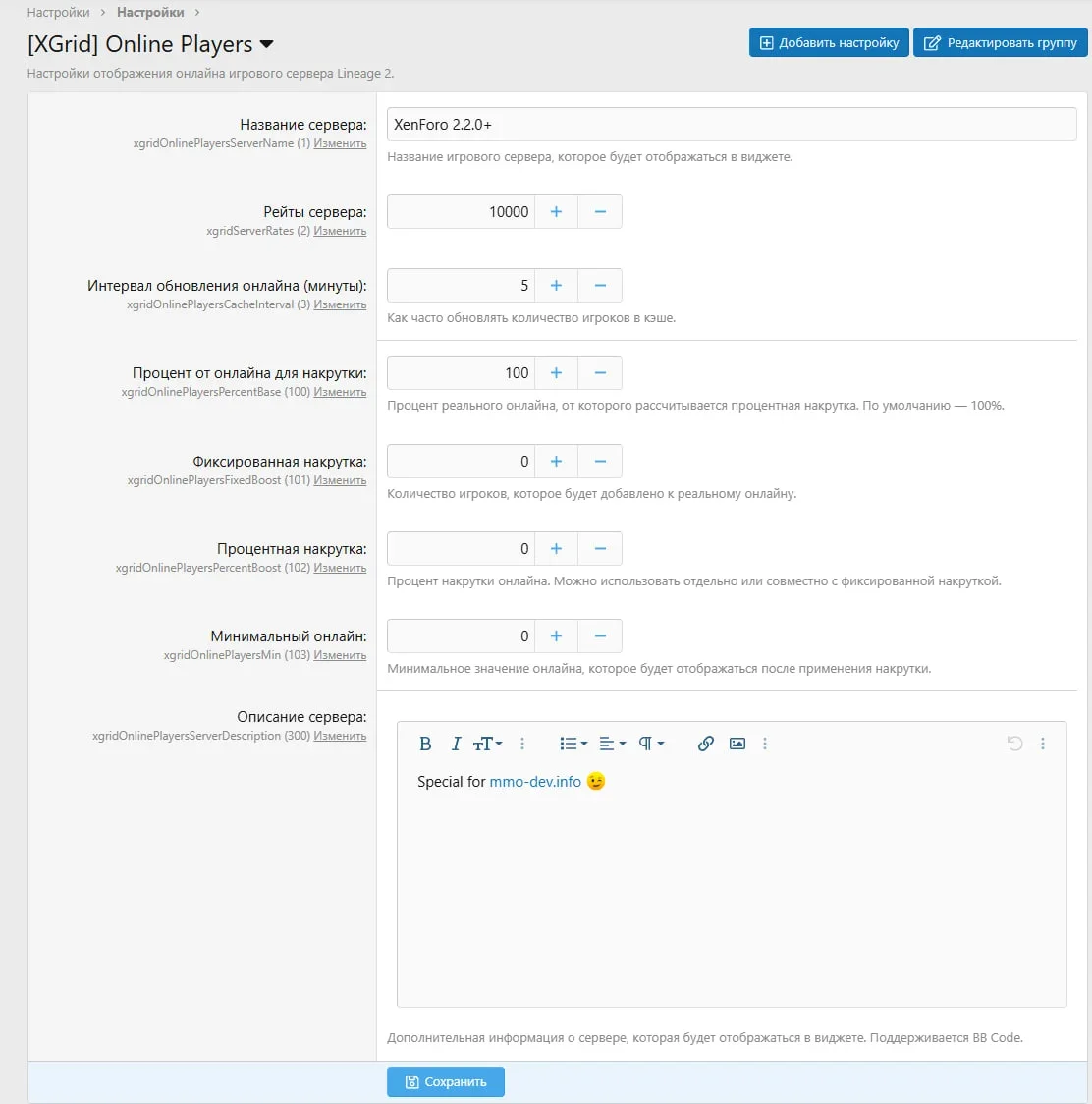Open the mmo-dev.info link in description

(535, 782)
